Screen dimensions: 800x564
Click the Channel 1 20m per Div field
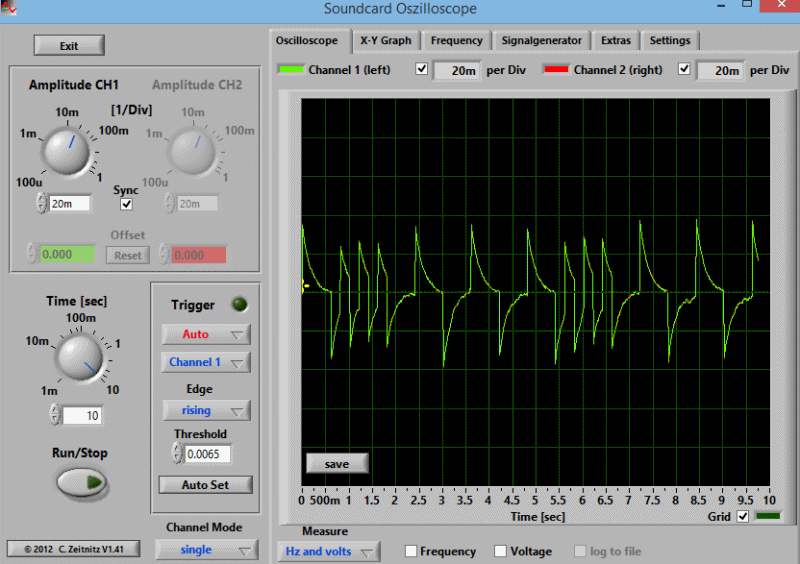(x=457, y=70)
